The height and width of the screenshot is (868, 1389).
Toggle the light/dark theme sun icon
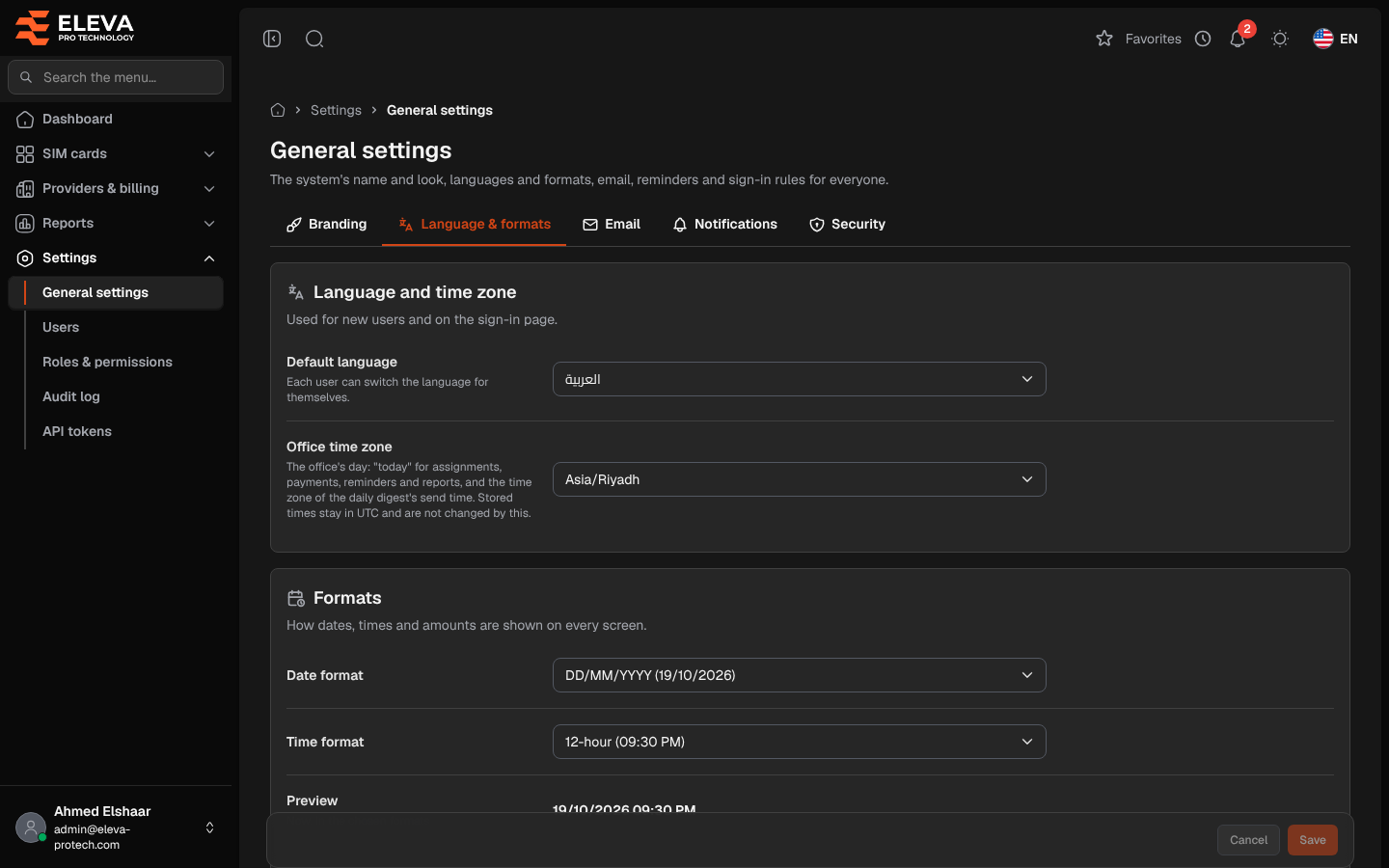[1280, 39]
